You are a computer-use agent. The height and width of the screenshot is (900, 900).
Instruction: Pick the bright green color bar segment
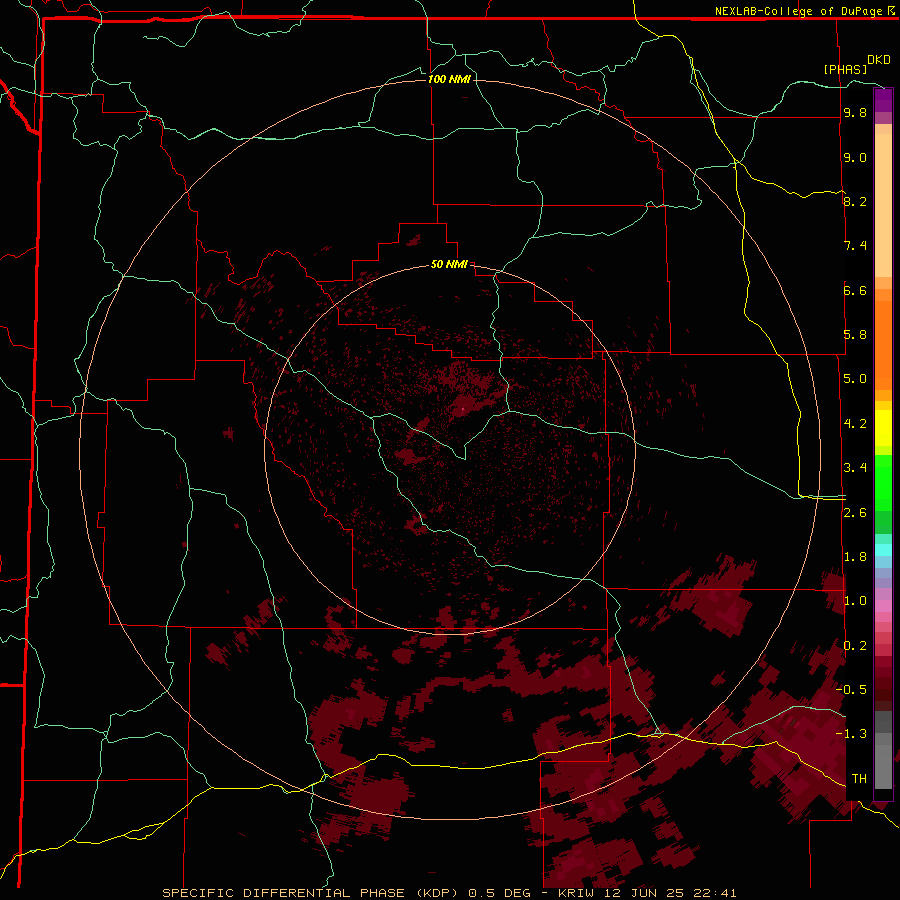pos(883,482)
